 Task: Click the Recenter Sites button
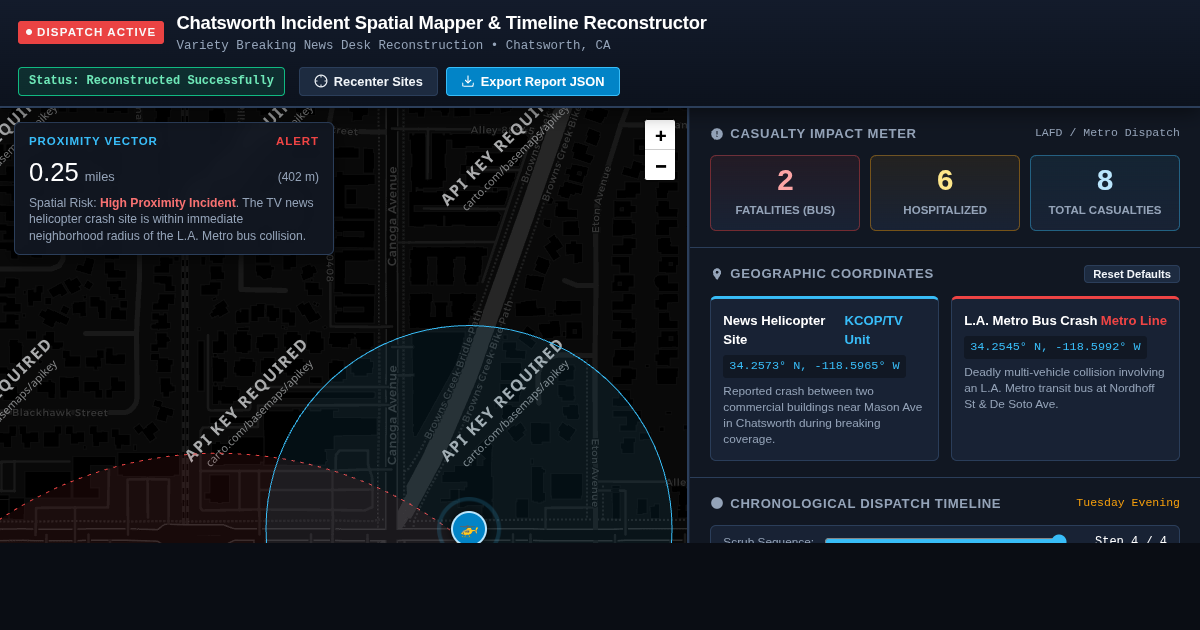pos(368,81)
